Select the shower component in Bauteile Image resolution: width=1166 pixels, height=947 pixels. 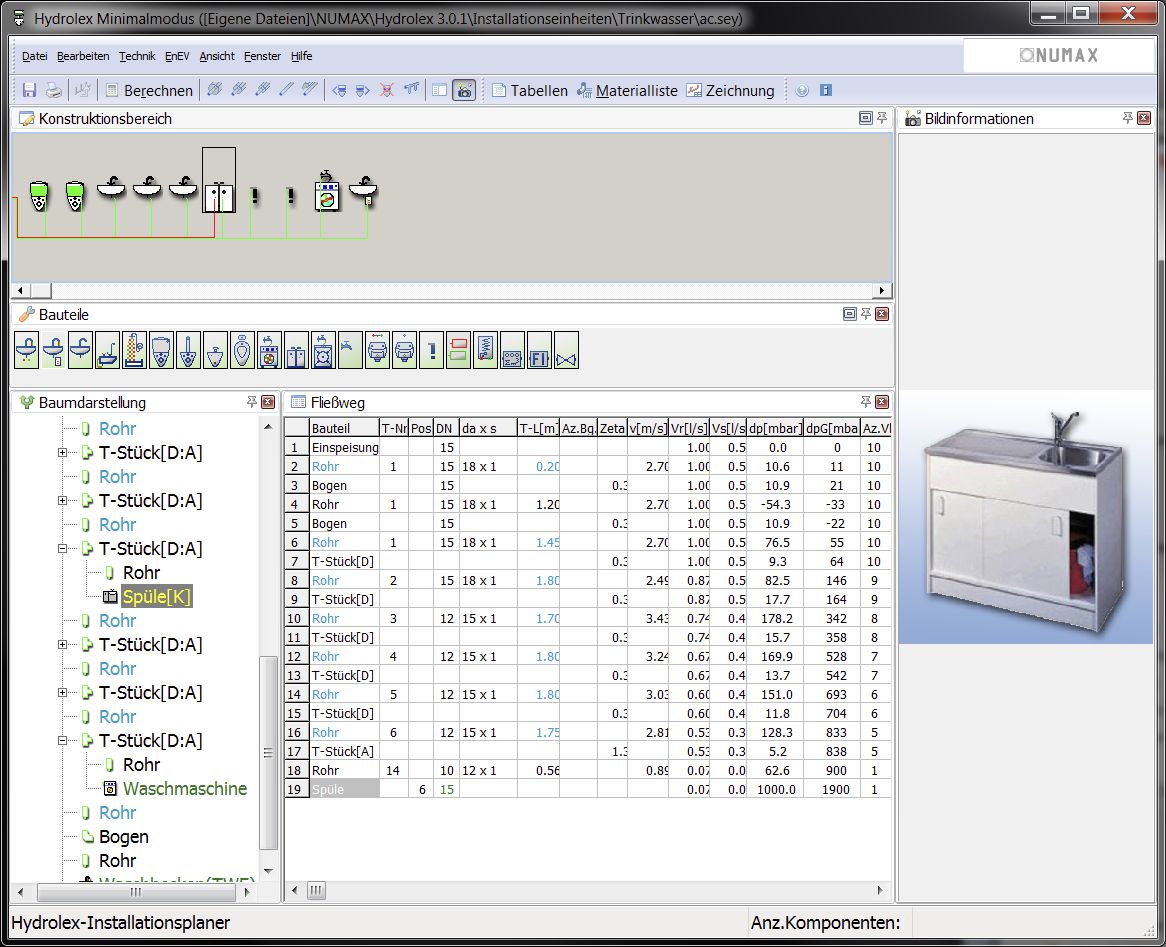[134, 350]
